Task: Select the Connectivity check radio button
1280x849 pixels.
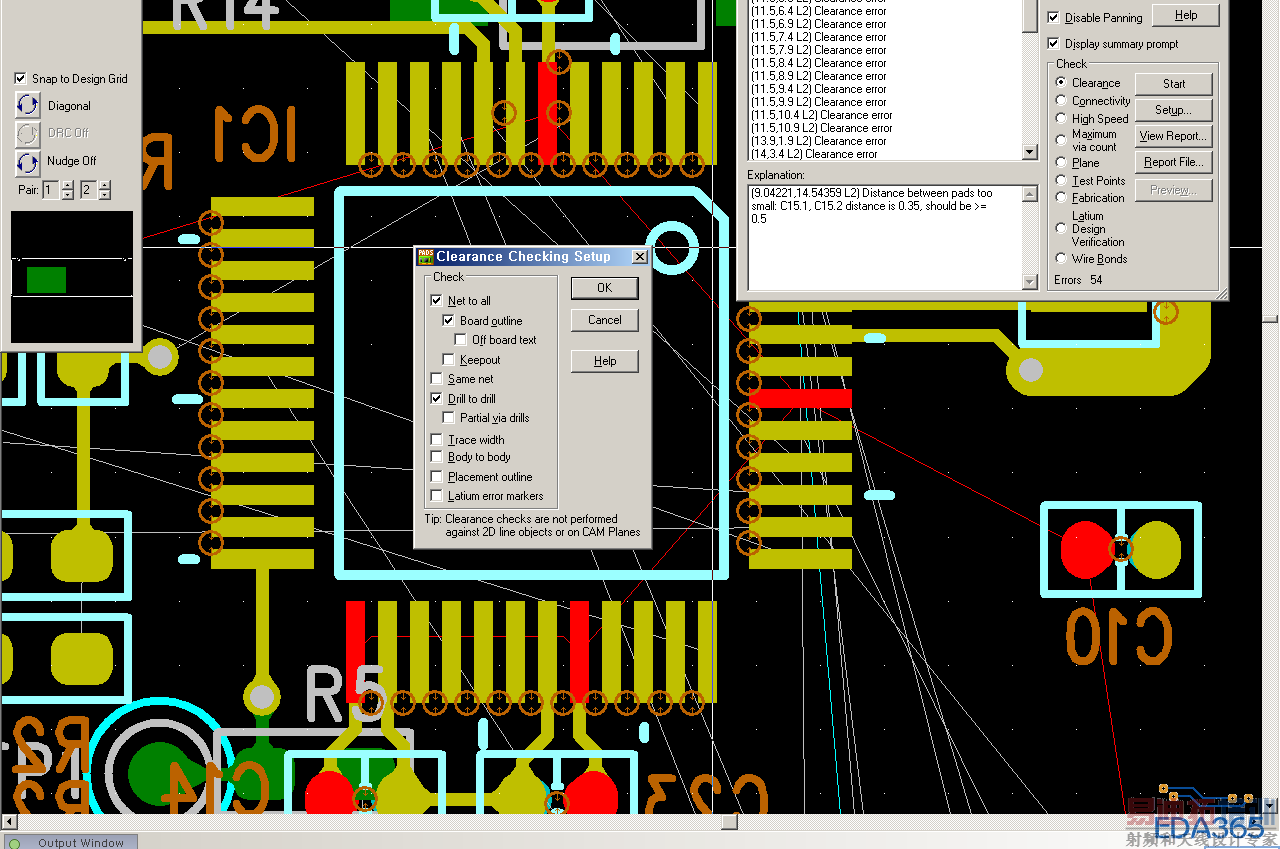Action: (x=1062, y=101)
